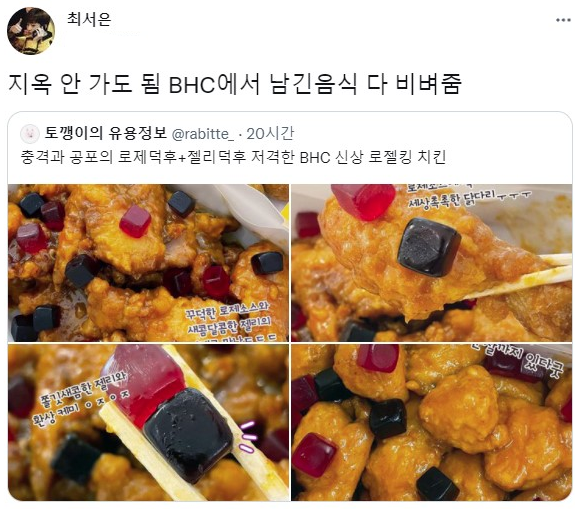The image size is (575, 509).
Task: Select the main tweet text about BHC
Action: pos(235,84)
